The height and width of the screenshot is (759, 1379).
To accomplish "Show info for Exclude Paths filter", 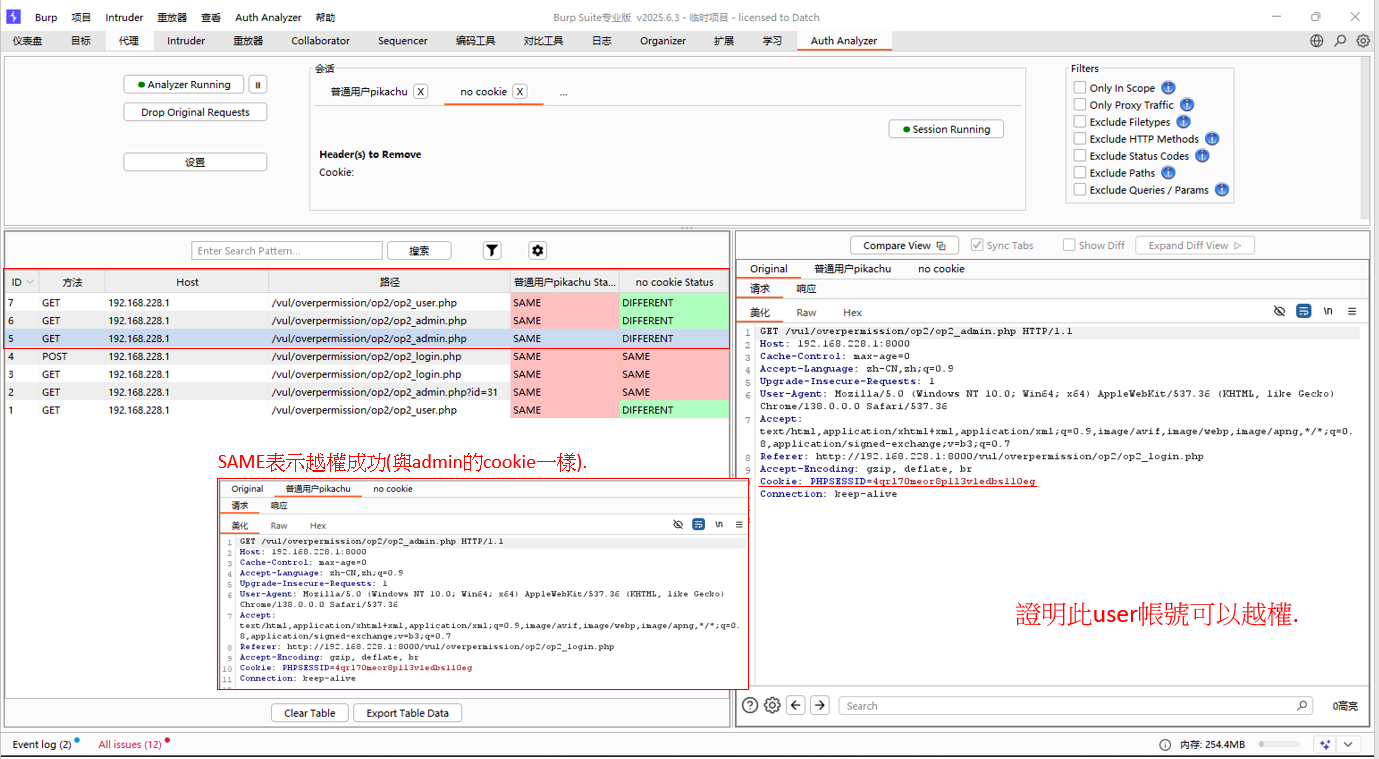I will [1168, 173].
